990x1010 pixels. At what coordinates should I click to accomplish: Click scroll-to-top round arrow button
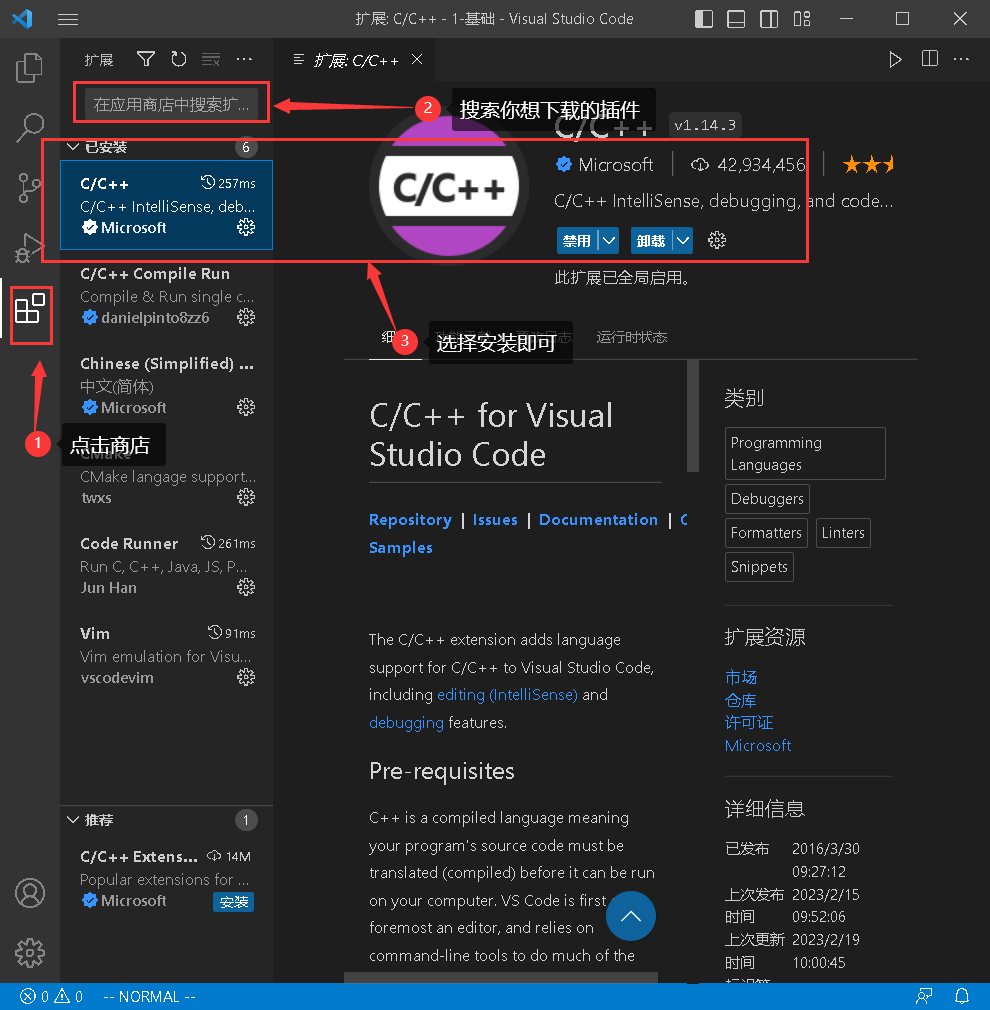[631, 916]
